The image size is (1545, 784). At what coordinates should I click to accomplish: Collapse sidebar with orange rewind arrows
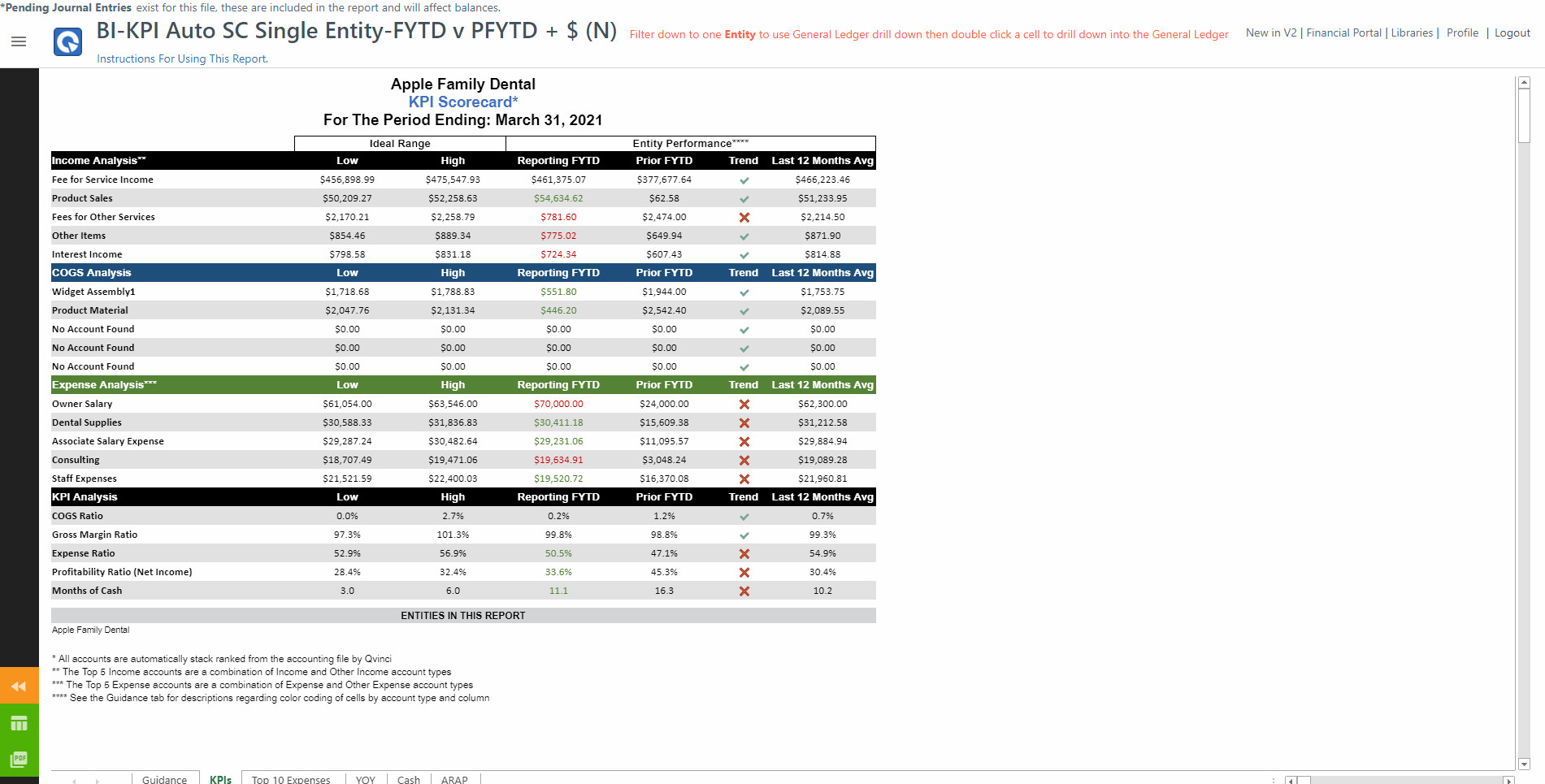(19, 687)
